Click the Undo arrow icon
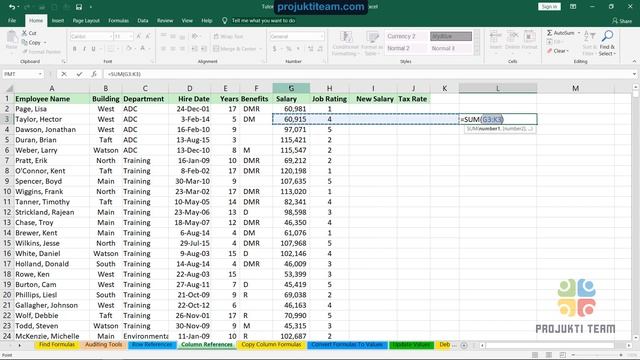This screenshot has height=360, width=640. click(11, 7)
